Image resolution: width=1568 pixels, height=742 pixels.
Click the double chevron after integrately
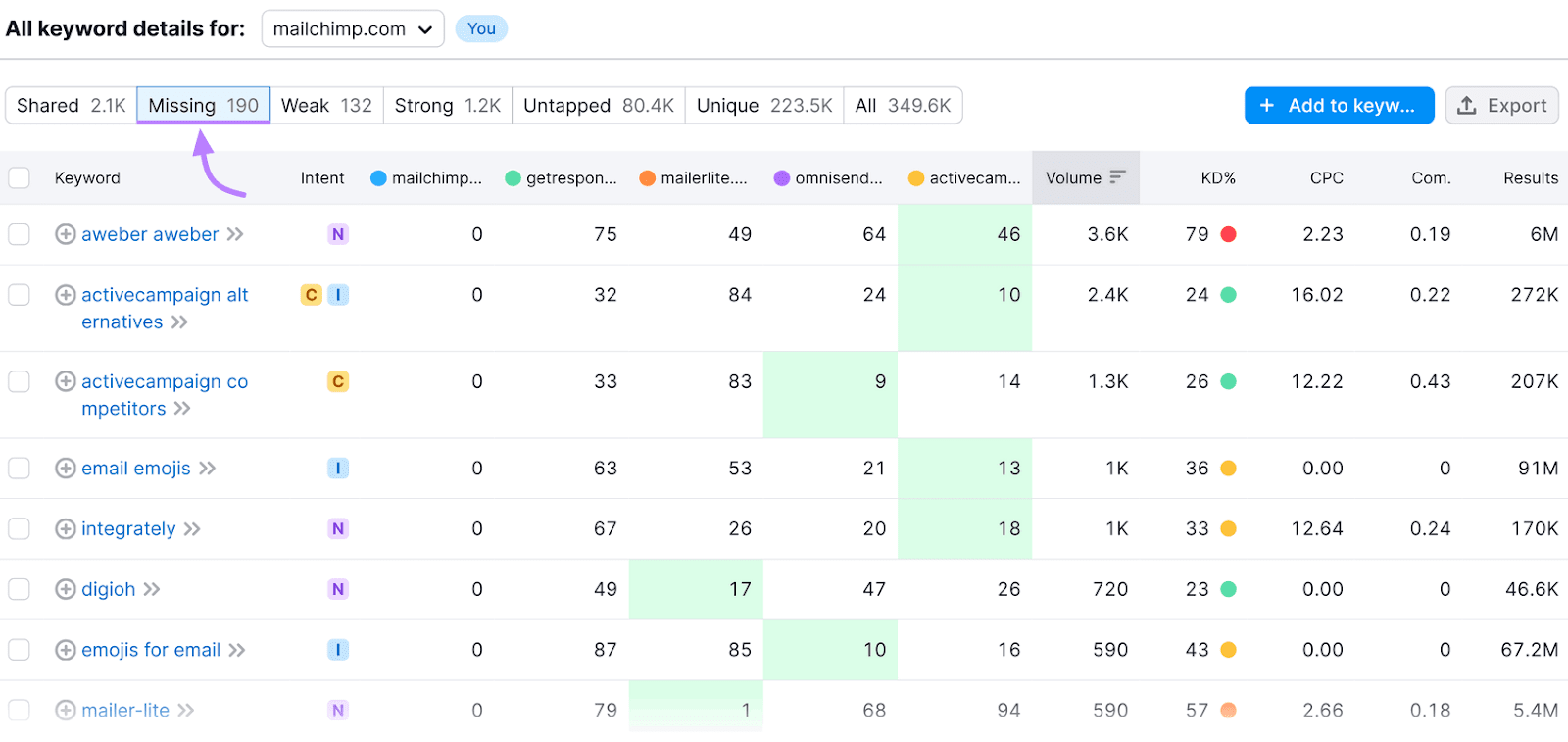192,529
